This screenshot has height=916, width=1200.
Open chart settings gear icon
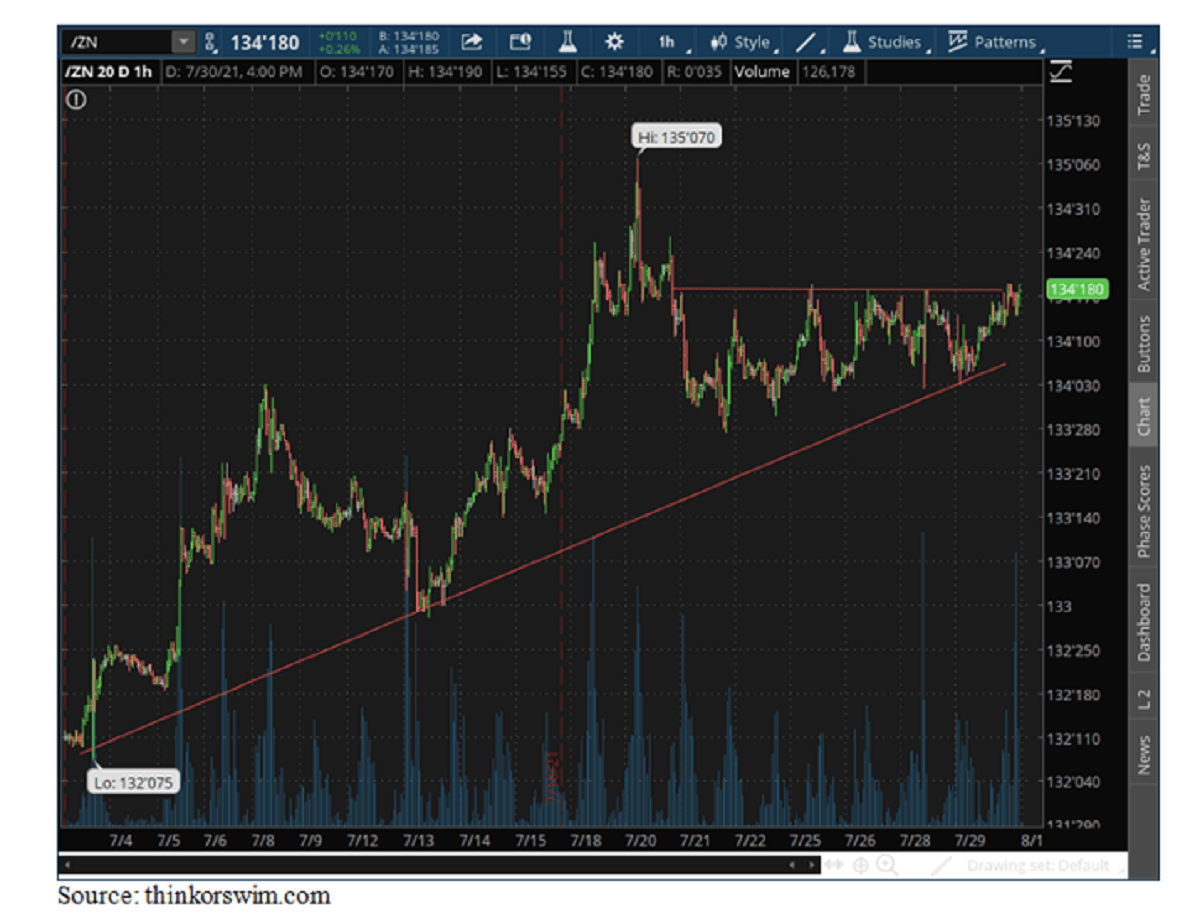pyautogui.click(x=614, y=42)
